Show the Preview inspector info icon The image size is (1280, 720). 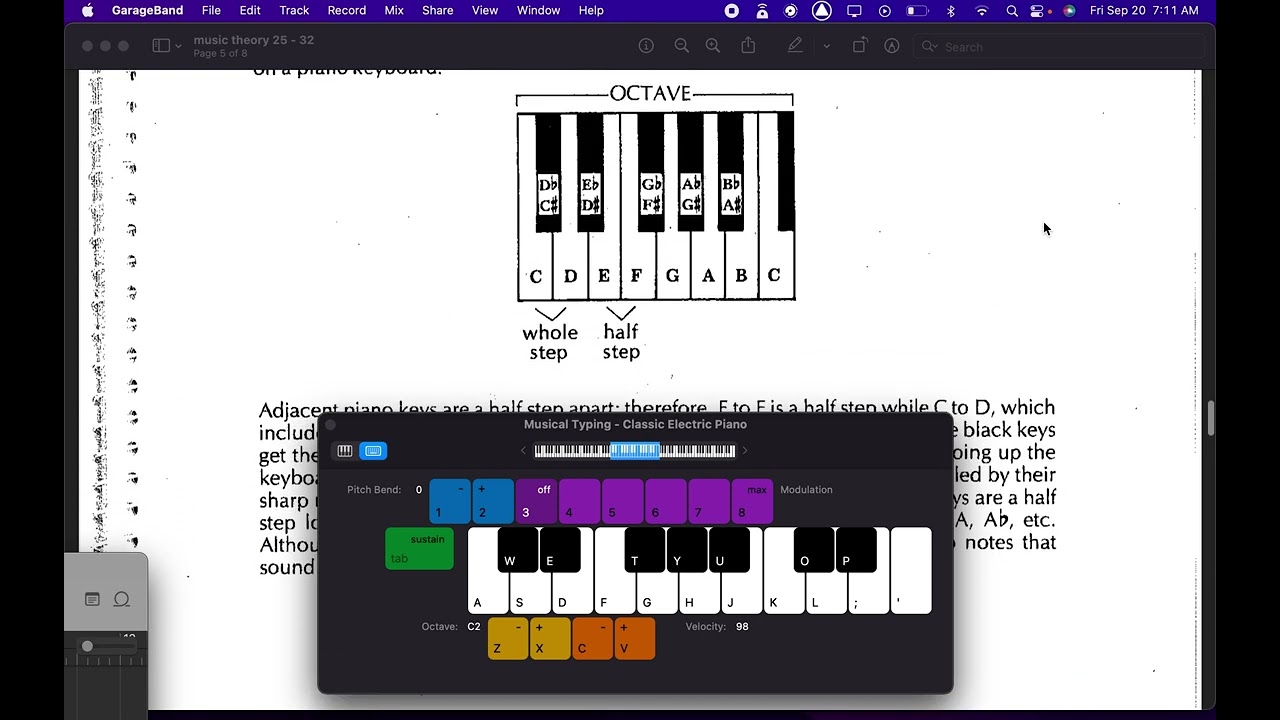(x=646, y=46)
